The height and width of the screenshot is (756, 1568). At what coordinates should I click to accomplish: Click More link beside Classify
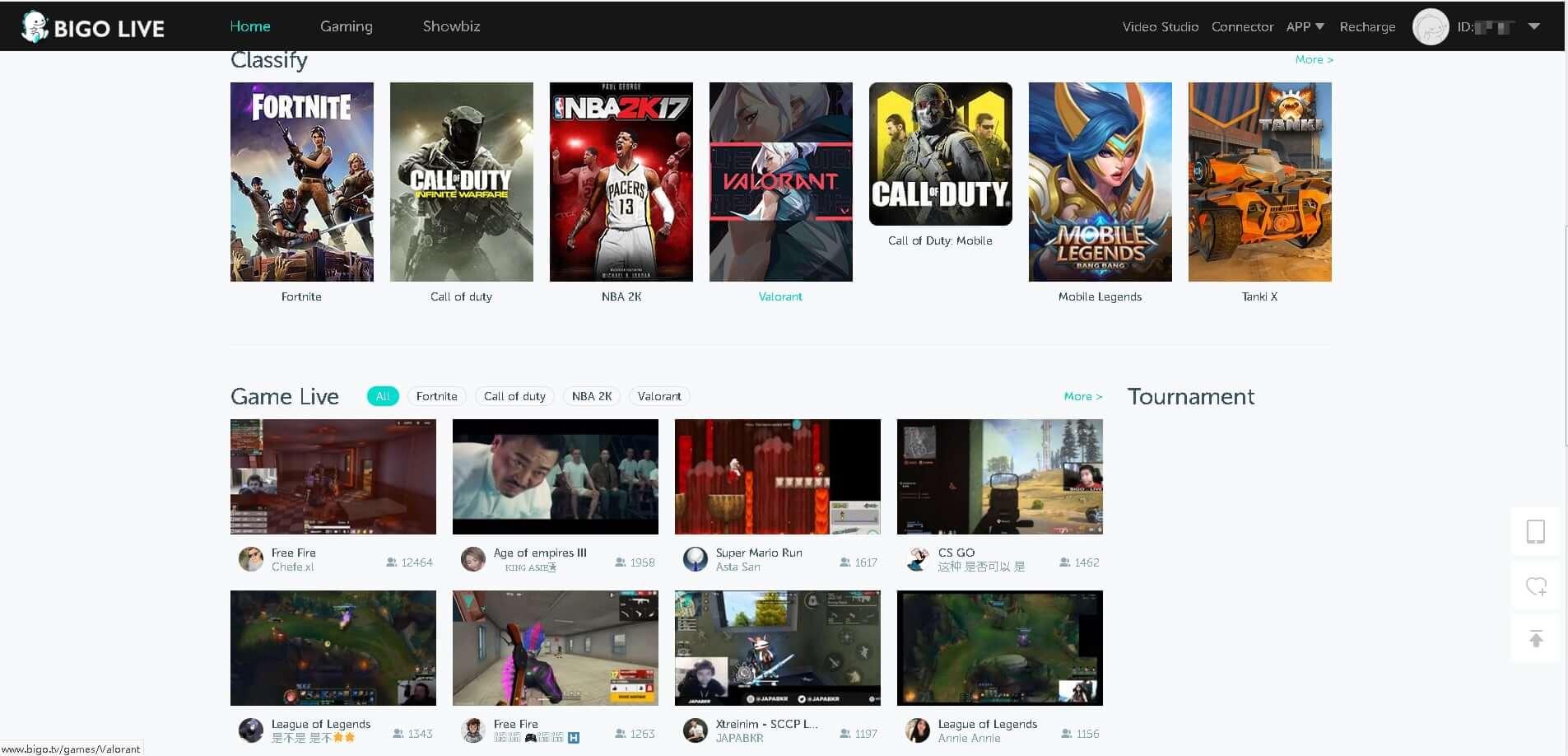click(x=1314, y=59)
